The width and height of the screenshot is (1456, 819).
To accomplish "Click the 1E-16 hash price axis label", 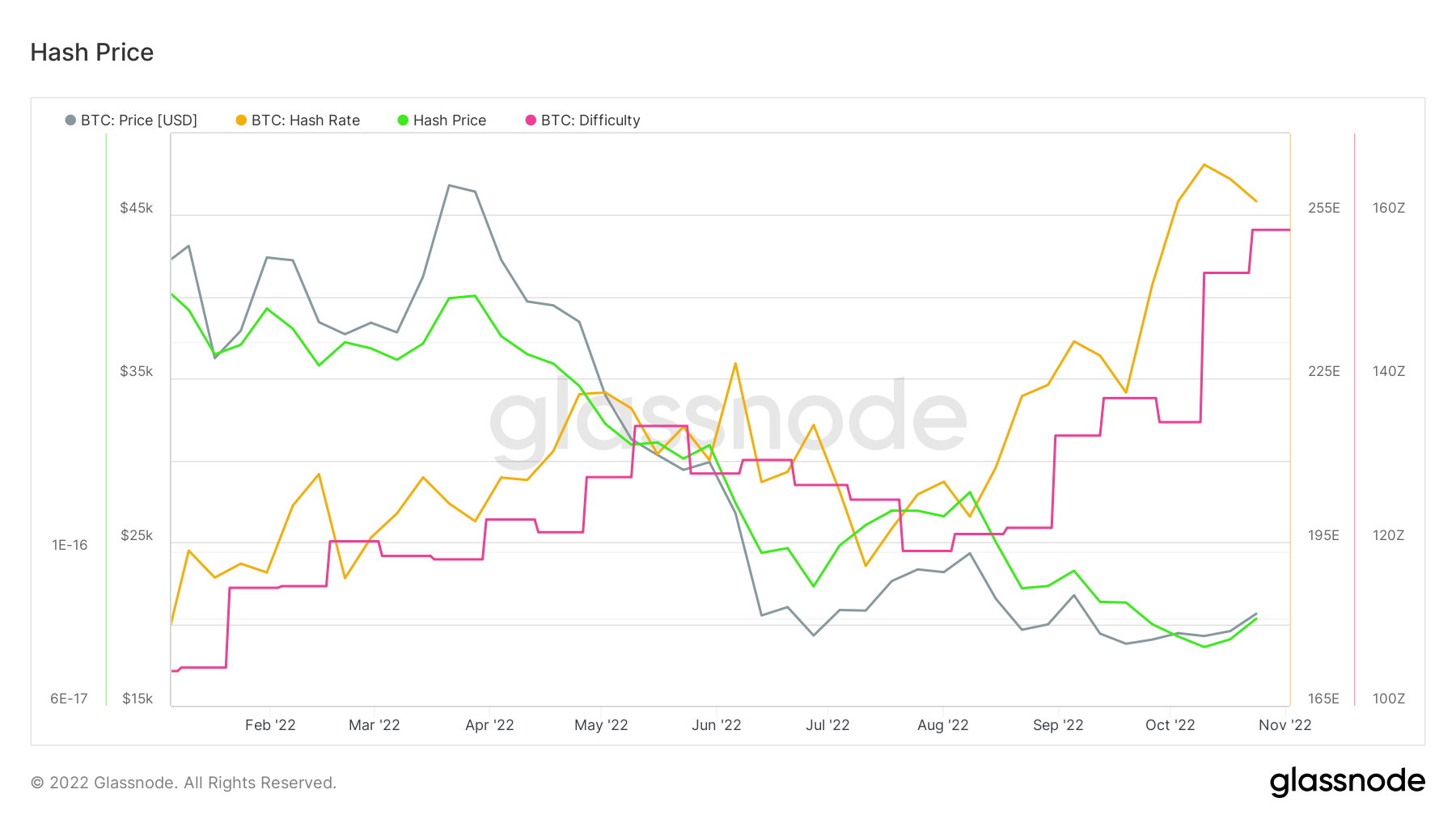I will pos(70,545).
